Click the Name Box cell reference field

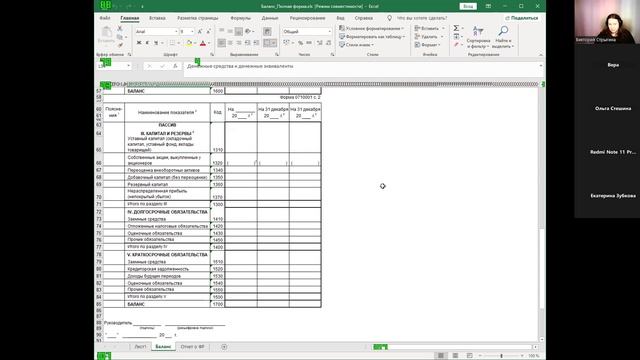pyautogui.click(x=115, y=66)
